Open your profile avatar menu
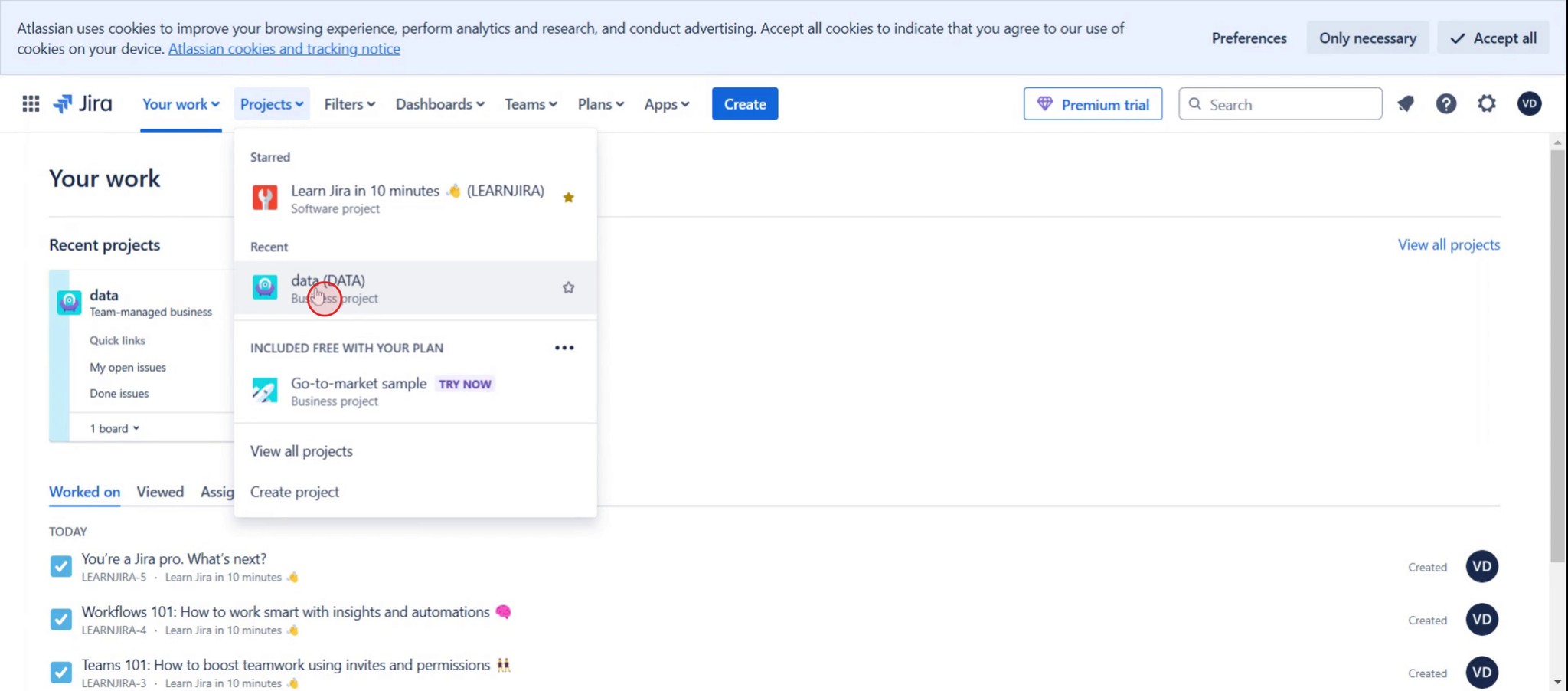 tap(1528, 103)
